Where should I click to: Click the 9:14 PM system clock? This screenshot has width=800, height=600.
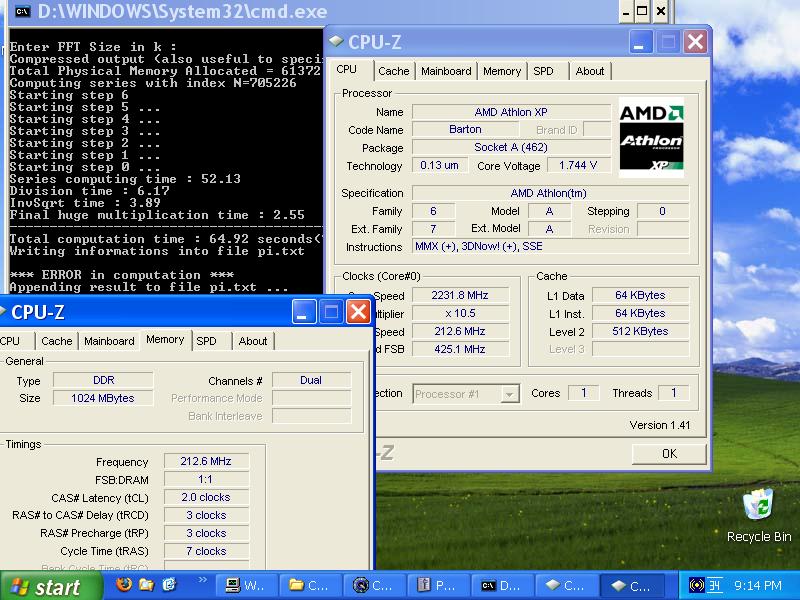pyautogui.click(x=758, y=586)
